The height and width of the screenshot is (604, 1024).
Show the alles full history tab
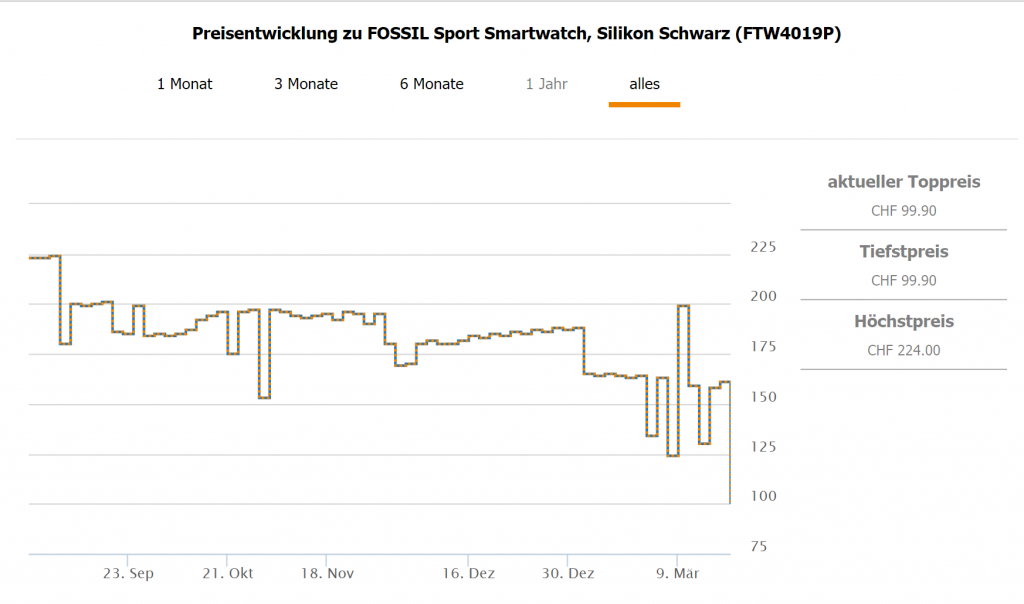tap(645, 84)
